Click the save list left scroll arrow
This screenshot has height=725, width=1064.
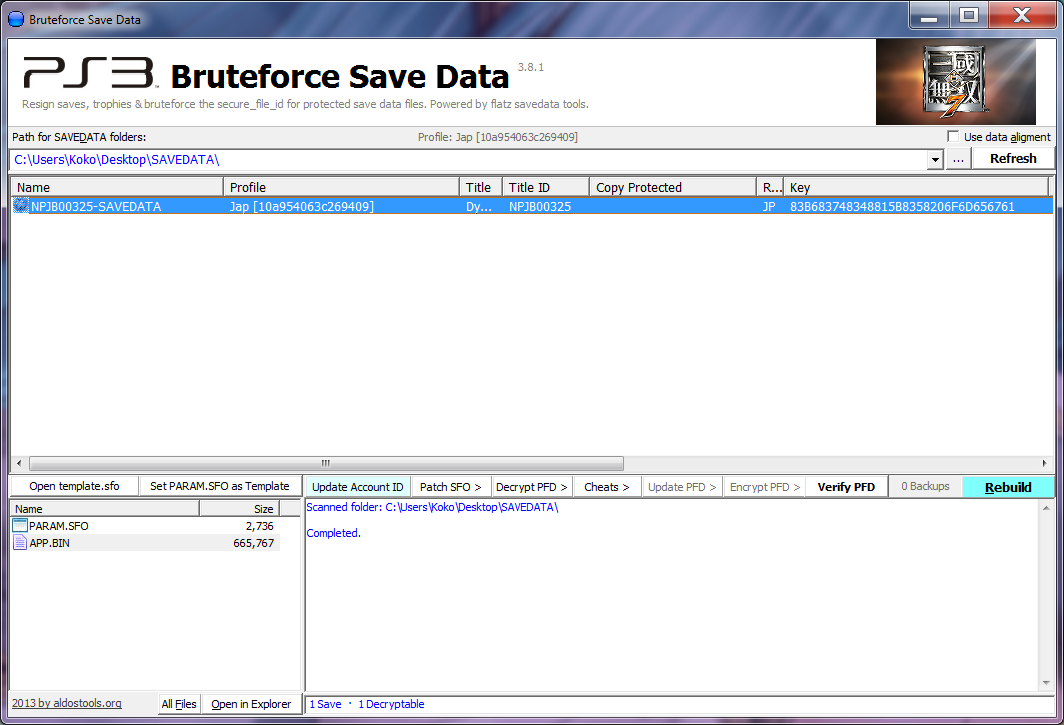pyautogui.click(x=19, y=463)
